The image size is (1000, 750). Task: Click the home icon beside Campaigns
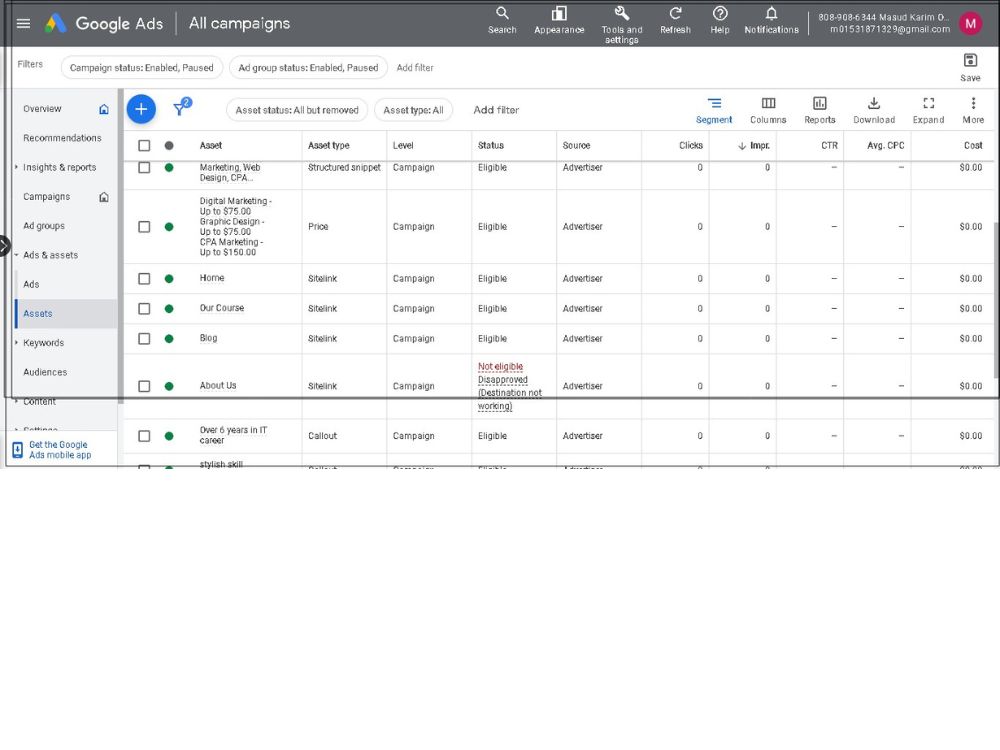click(104, 197)
